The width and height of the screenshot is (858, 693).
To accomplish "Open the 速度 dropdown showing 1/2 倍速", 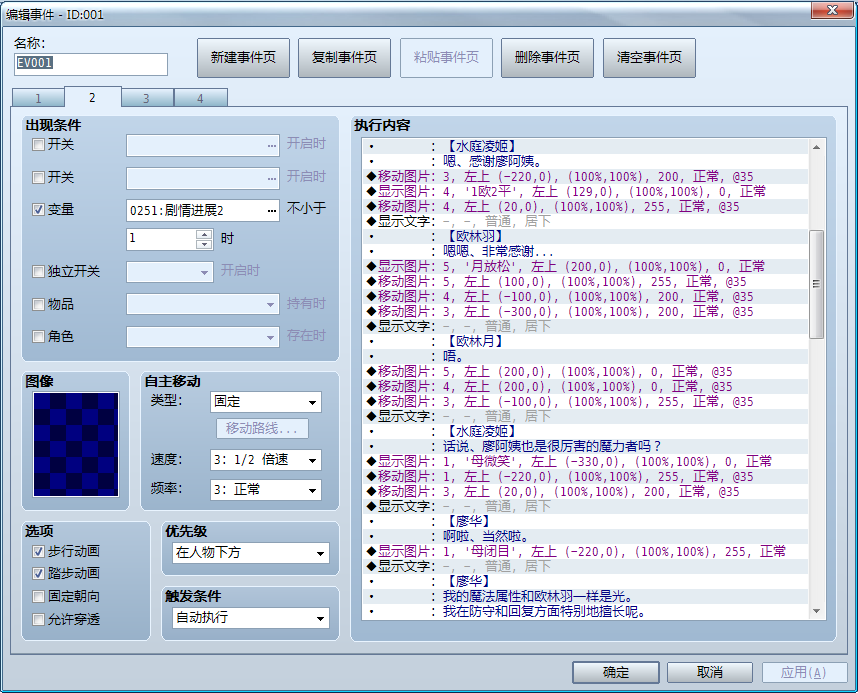I will [265, 460].
